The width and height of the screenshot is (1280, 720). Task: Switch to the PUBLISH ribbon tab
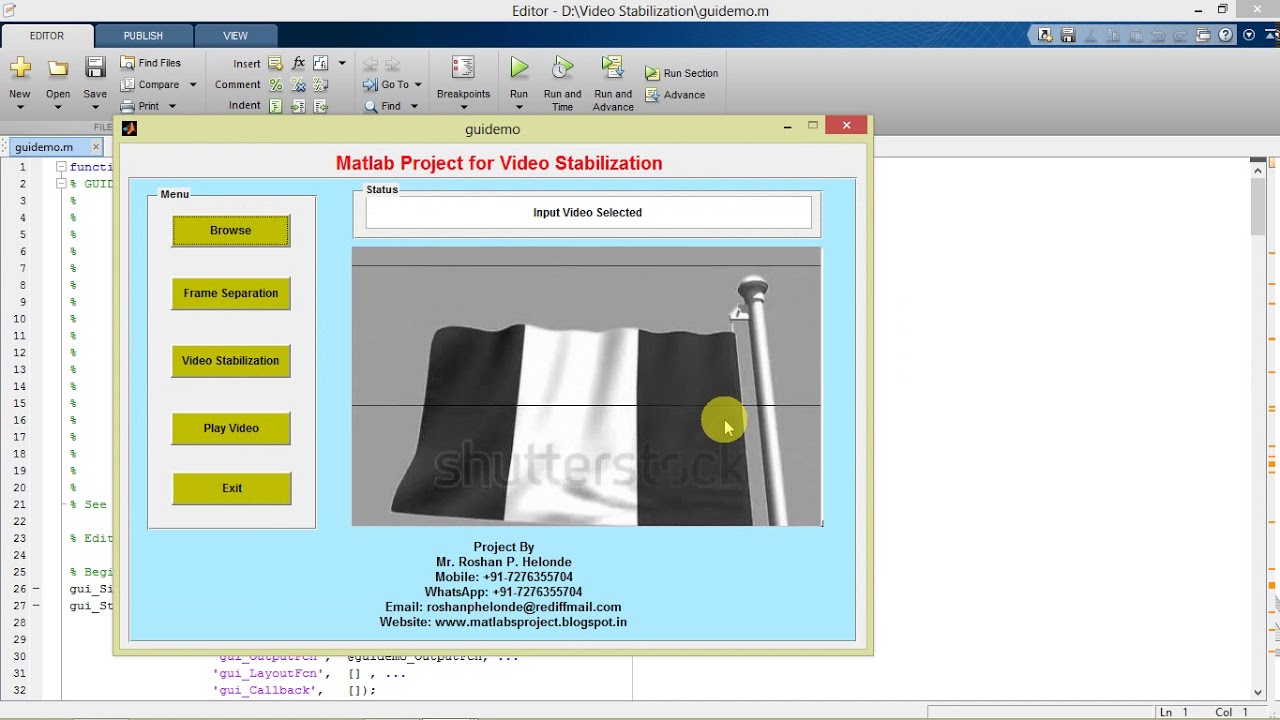[x=143, y=36]
